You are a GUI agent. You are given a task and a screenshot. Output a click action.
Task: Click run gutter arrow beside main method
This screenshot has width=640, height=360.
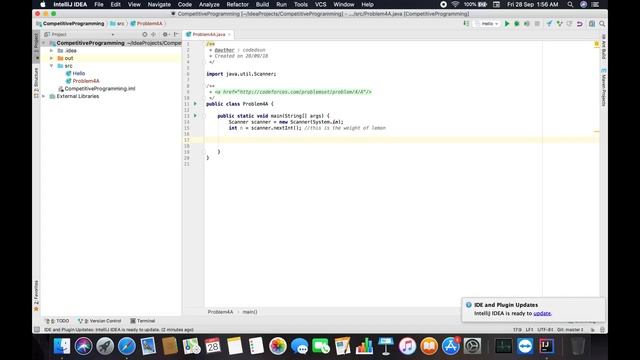[195, 116]
